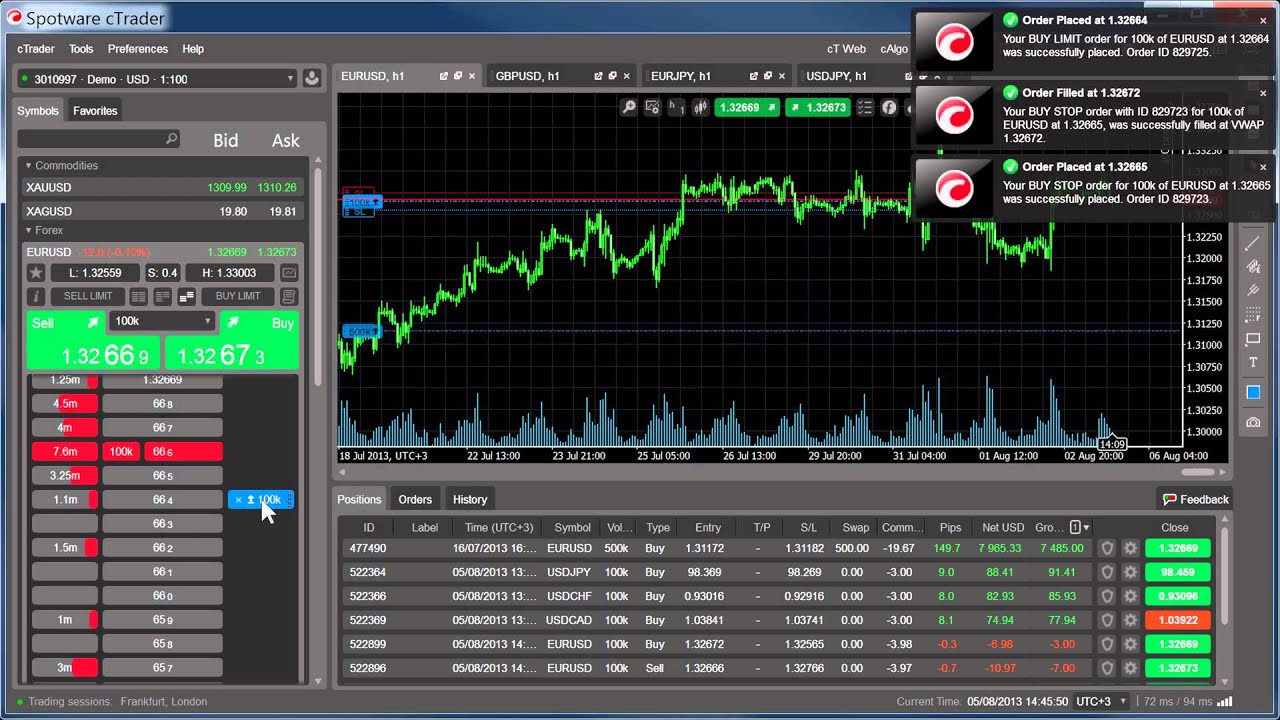Open the Help menu
This screenshot has width=1280, height=720.
click(x=193, y=49)
